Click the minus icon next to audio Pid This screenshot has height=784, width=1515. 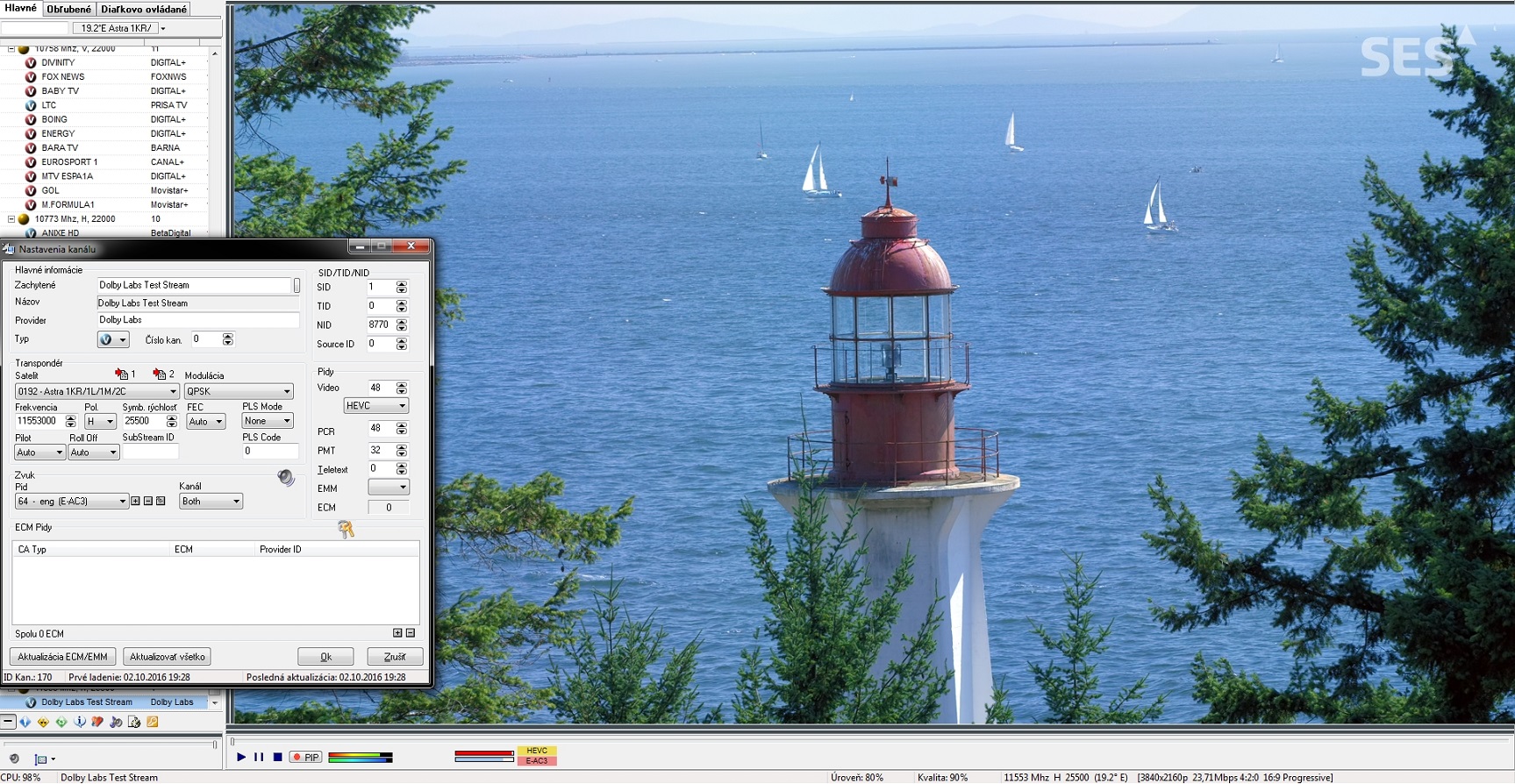tap(147, 501)
